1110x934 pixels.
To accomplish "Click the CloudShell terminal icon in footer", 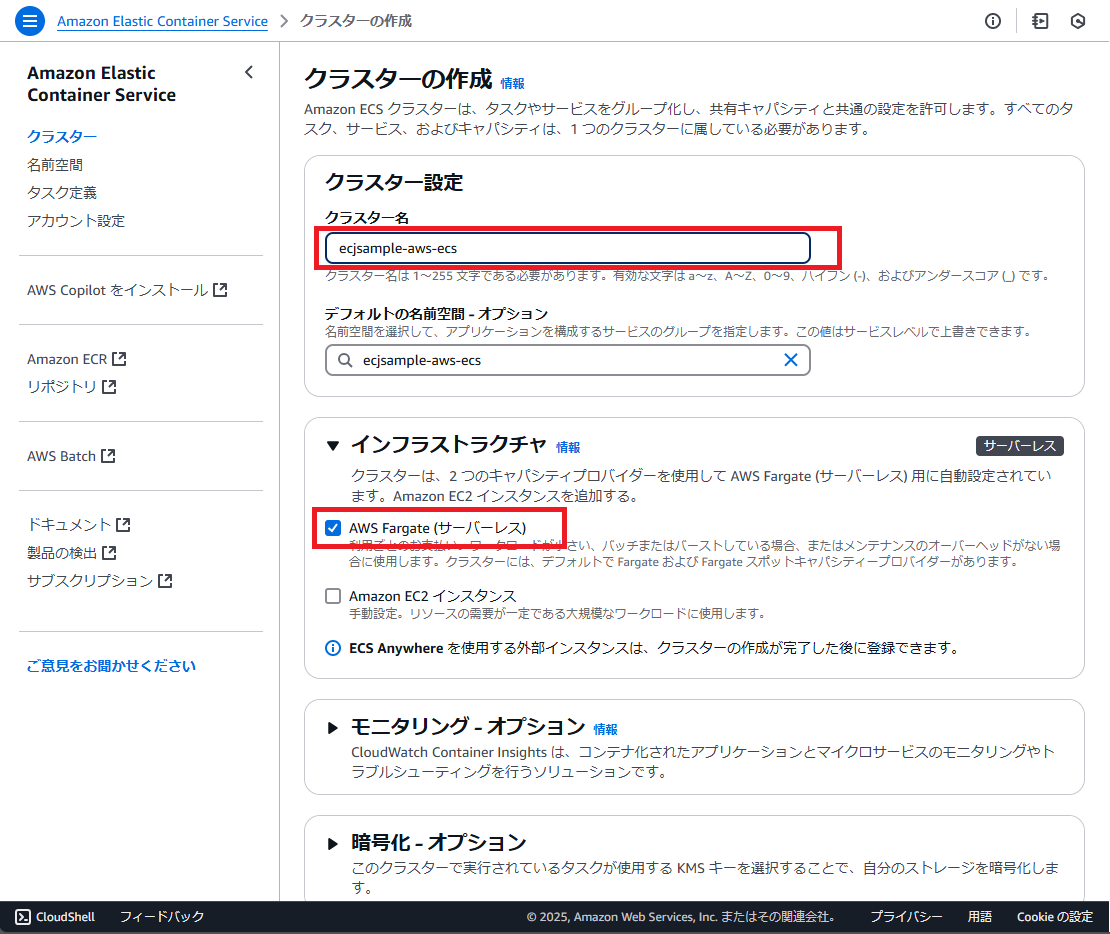I will coord(23,917).
